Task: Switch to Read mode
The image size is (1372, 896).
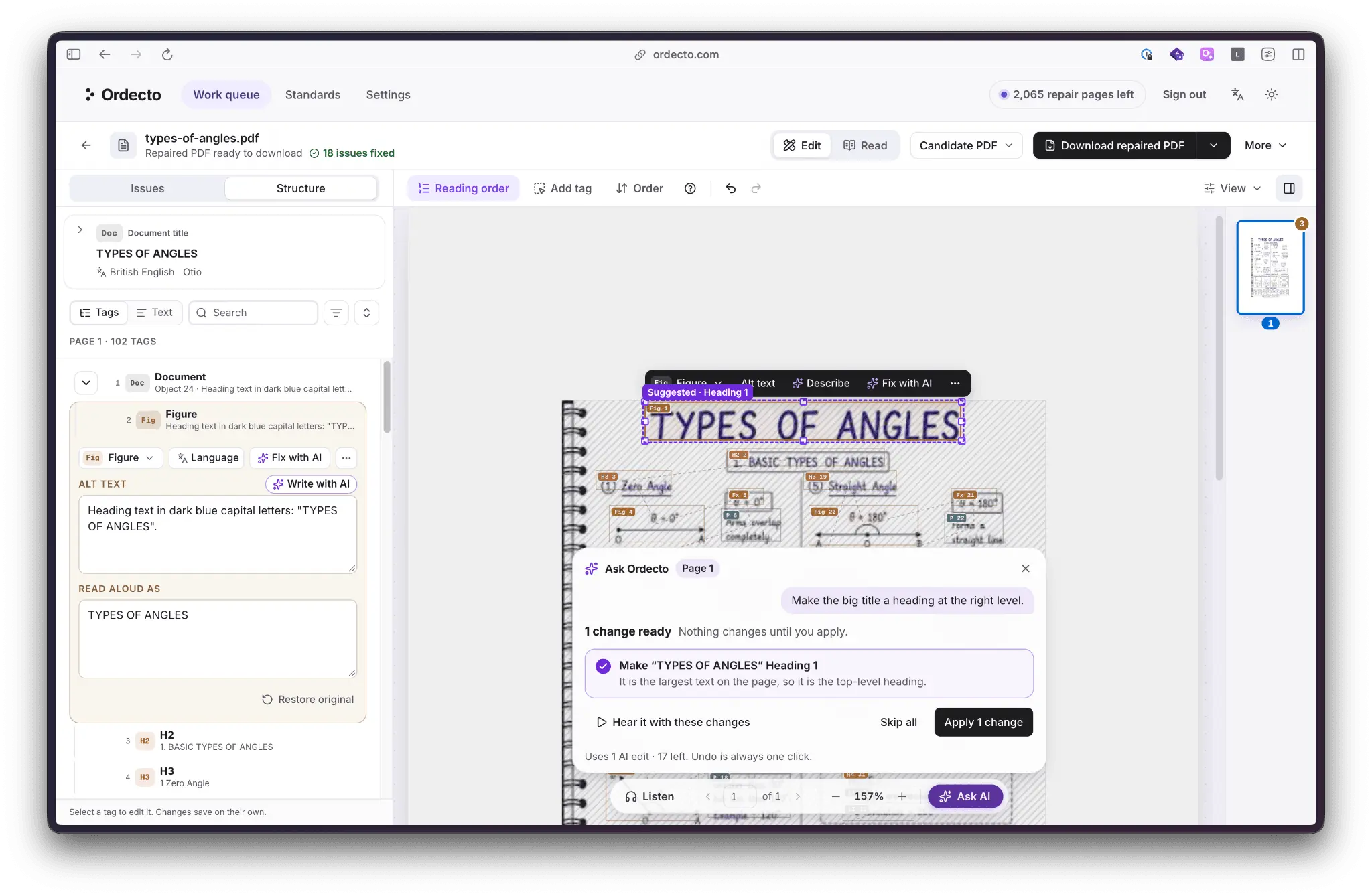Action: pos(865,145)
